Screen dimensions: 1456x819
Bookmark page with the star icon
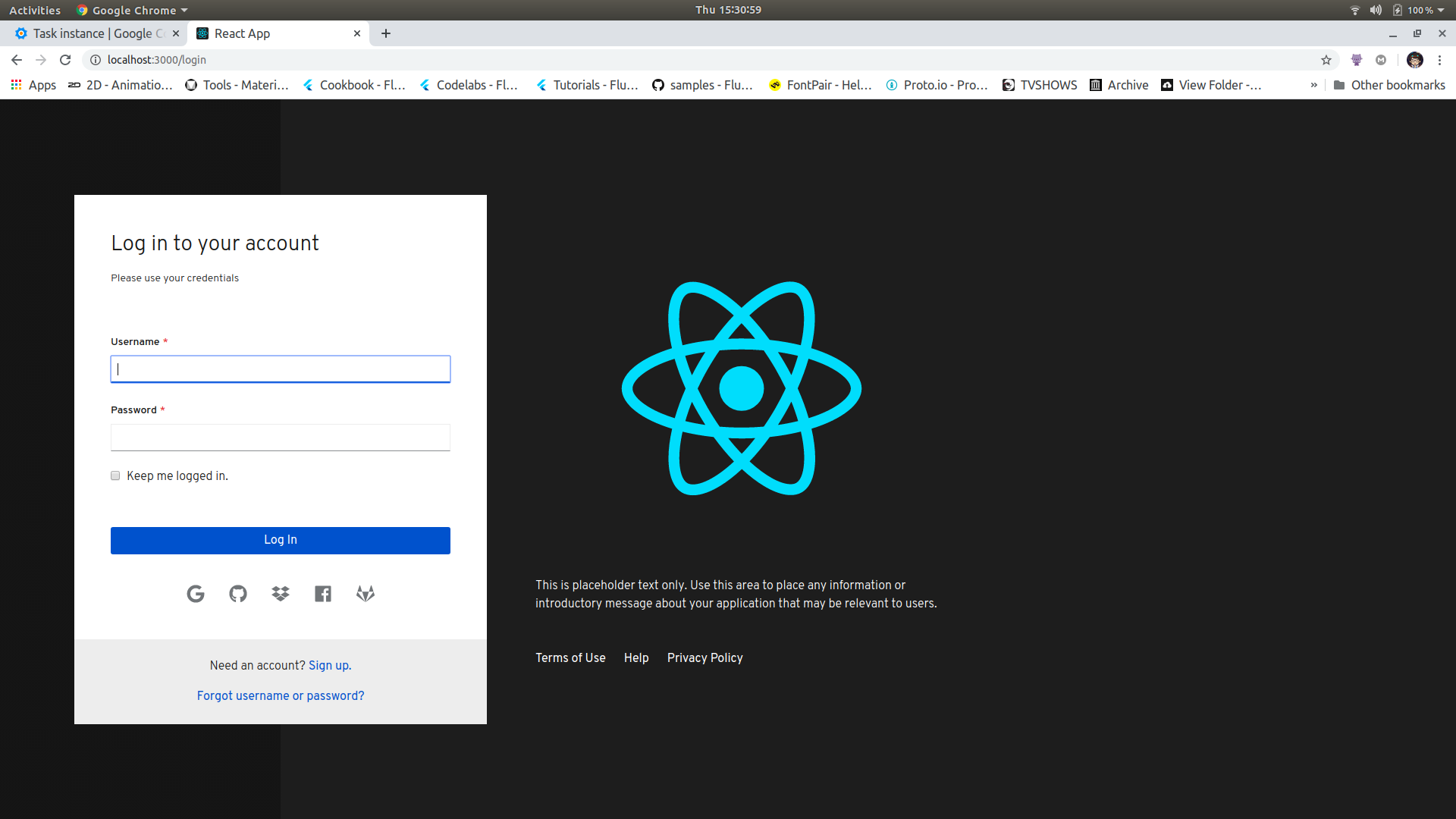pyautogui.click(x=1326, y=60)
